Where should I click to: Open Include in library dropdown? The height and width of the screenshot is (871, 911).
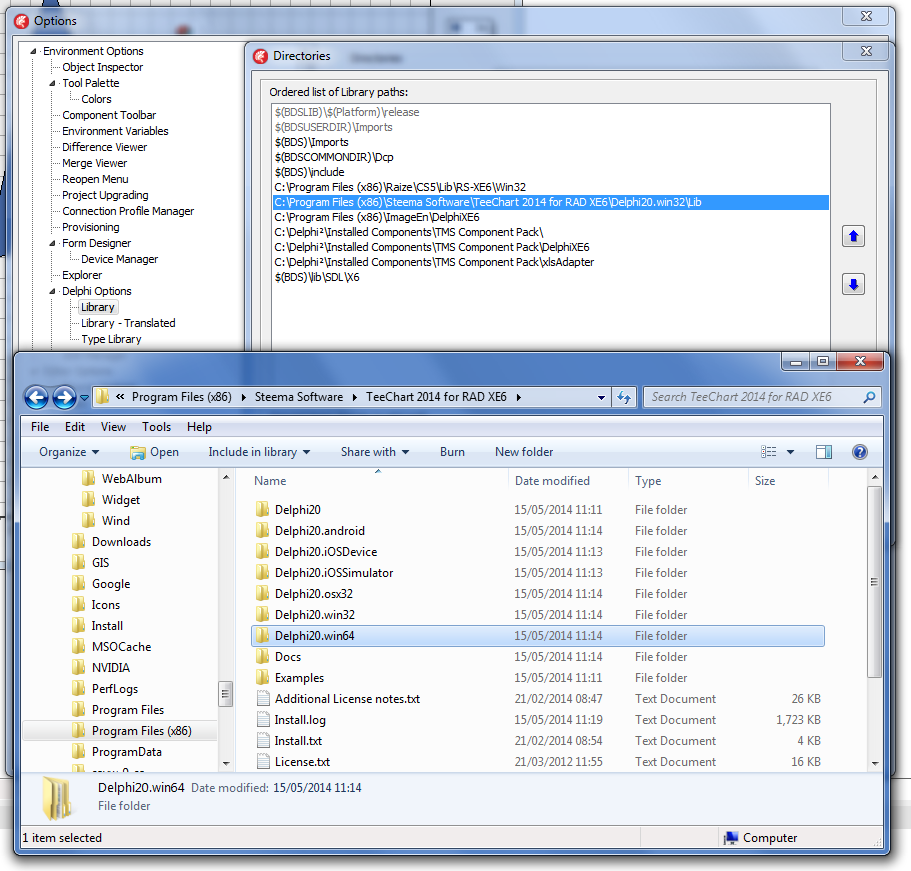pos(259,452)
